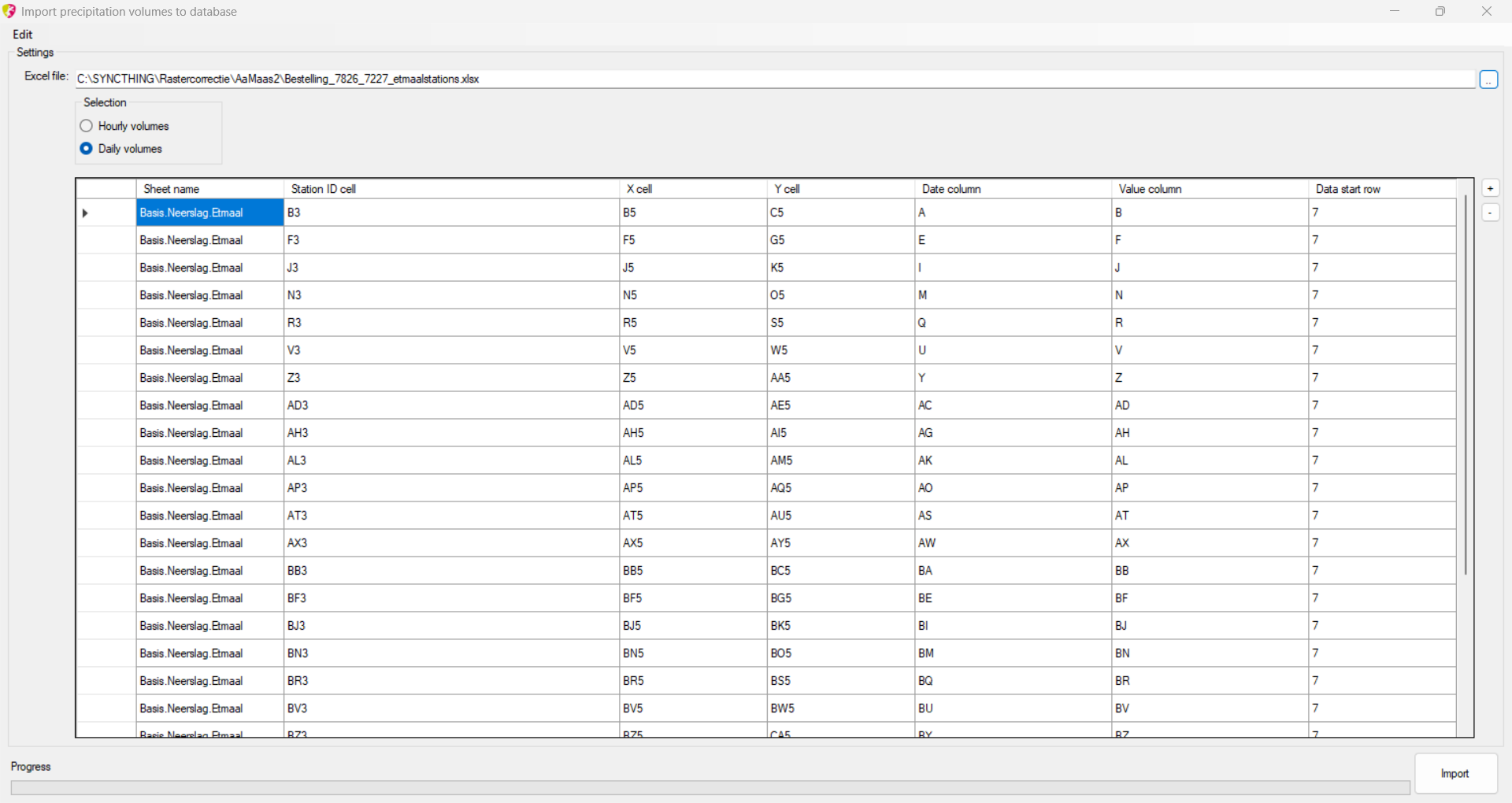Minimize the import window
This screenshot has width=1512, height=803.
coord(1395,11)
